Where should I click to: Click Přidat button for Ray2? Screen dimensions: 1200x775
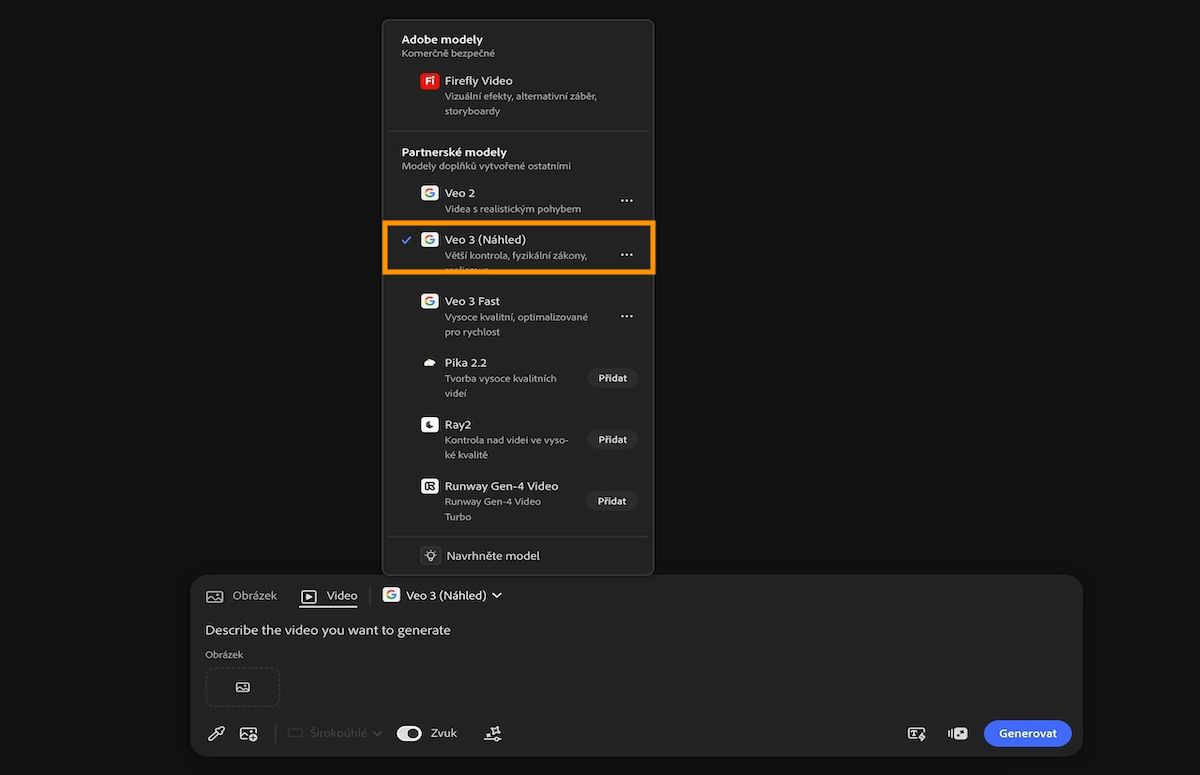point(612,440)
